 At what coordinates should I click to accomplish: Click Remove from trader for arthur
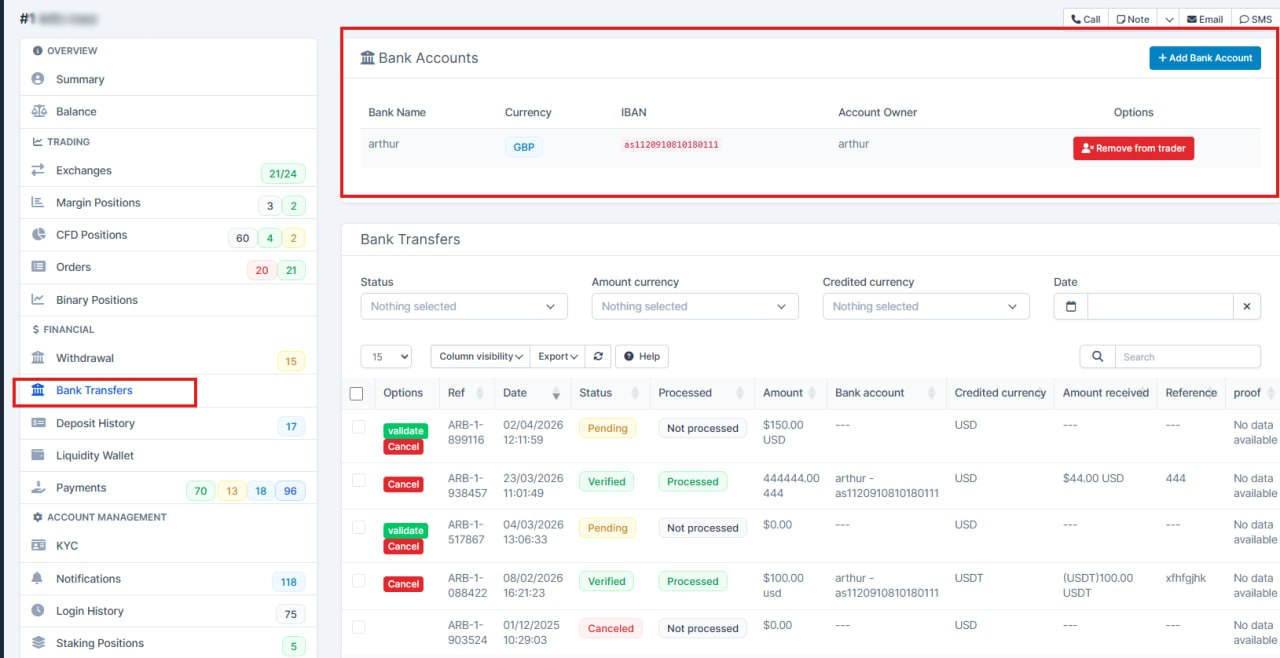point(1133,148)
